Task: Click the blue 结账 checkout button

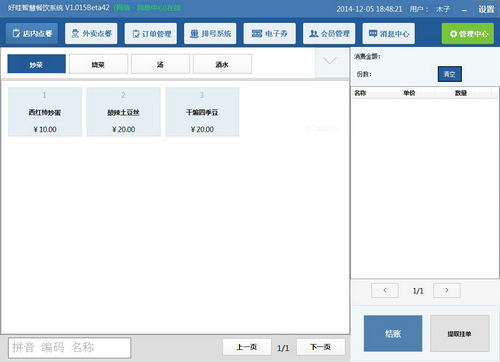Action: tap(393, 333)
